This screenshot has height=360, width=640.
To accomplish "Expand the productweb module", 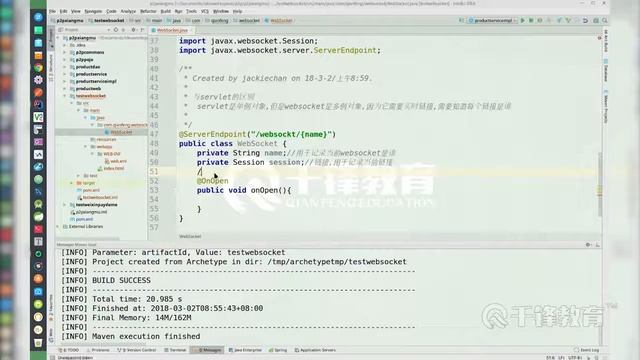I will click(x=64, y=89).
